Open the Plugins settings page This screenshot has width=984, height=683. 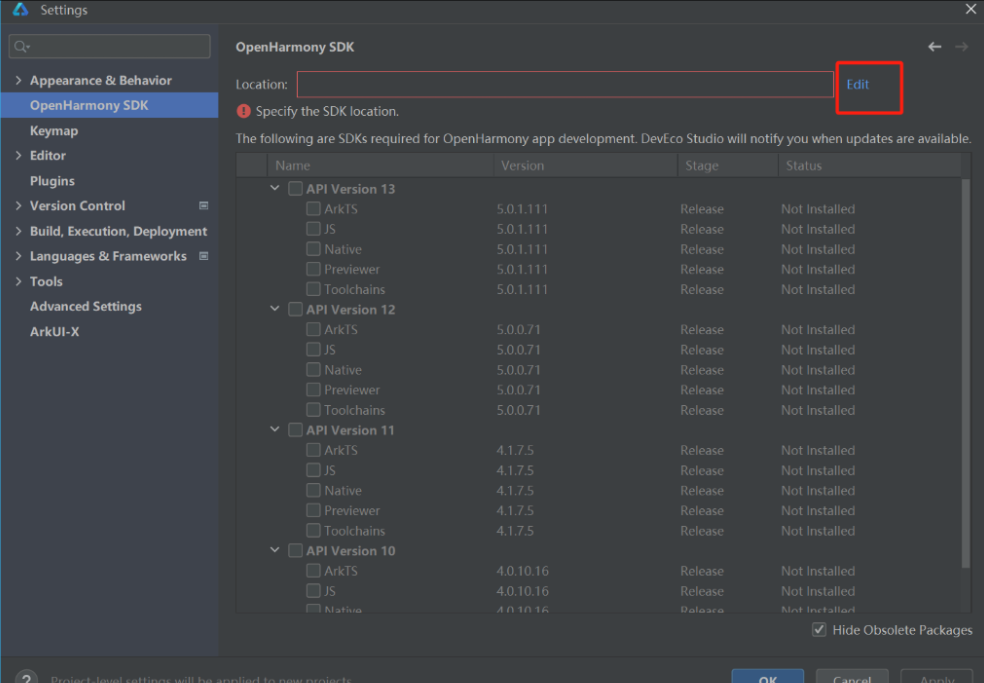52,181
